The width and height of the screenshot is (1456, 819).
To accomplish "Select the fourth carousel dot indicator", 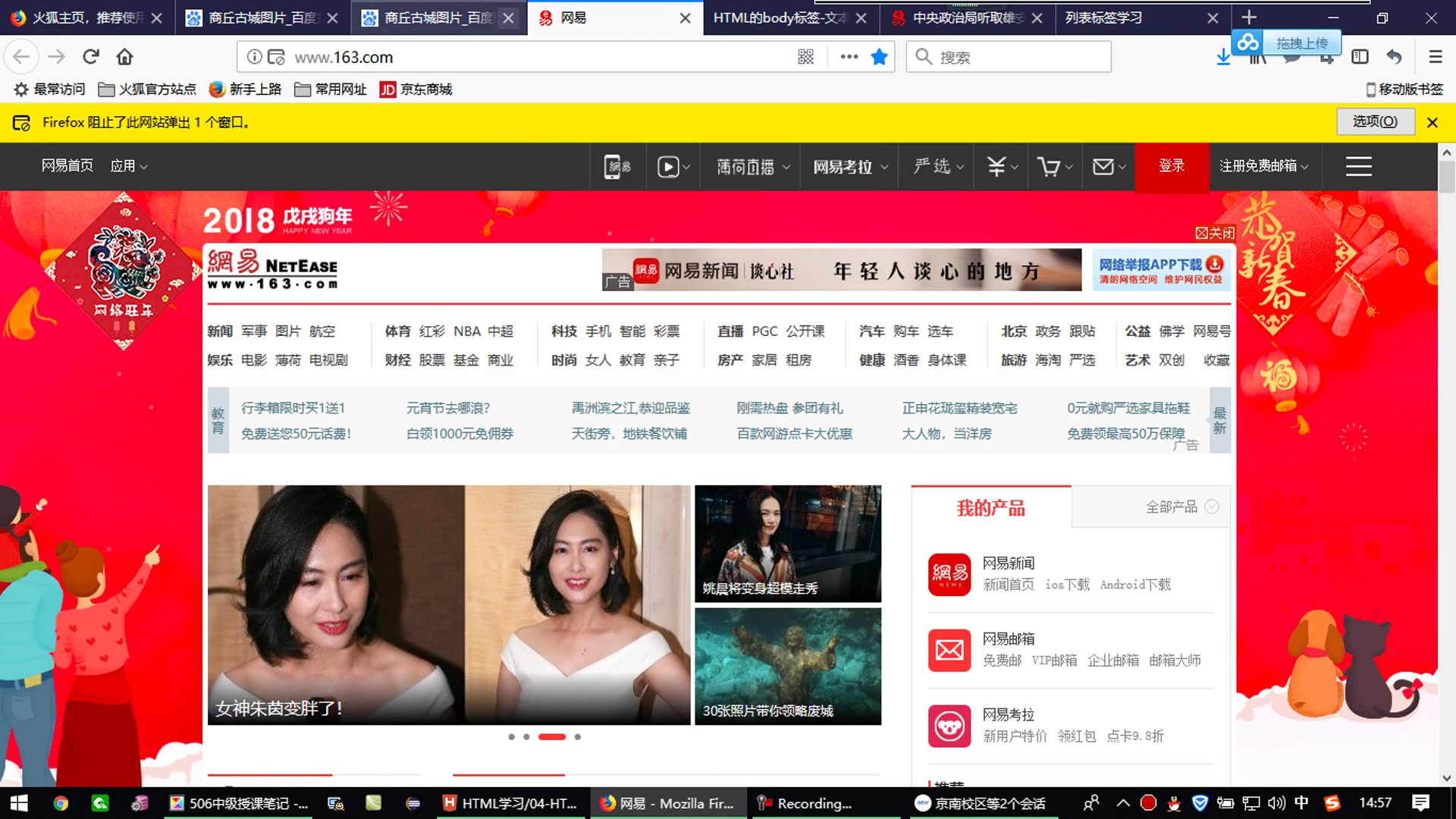I will pos(577,736).
